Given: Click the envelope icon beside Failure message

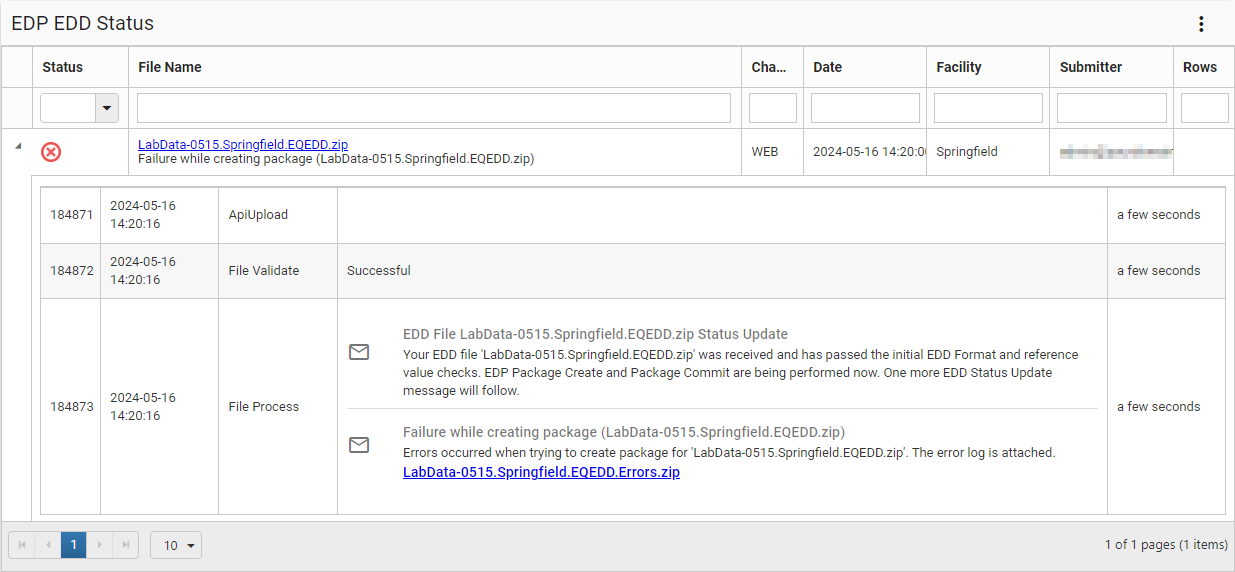Looking at the screenshot, I should tap(359, 445).
